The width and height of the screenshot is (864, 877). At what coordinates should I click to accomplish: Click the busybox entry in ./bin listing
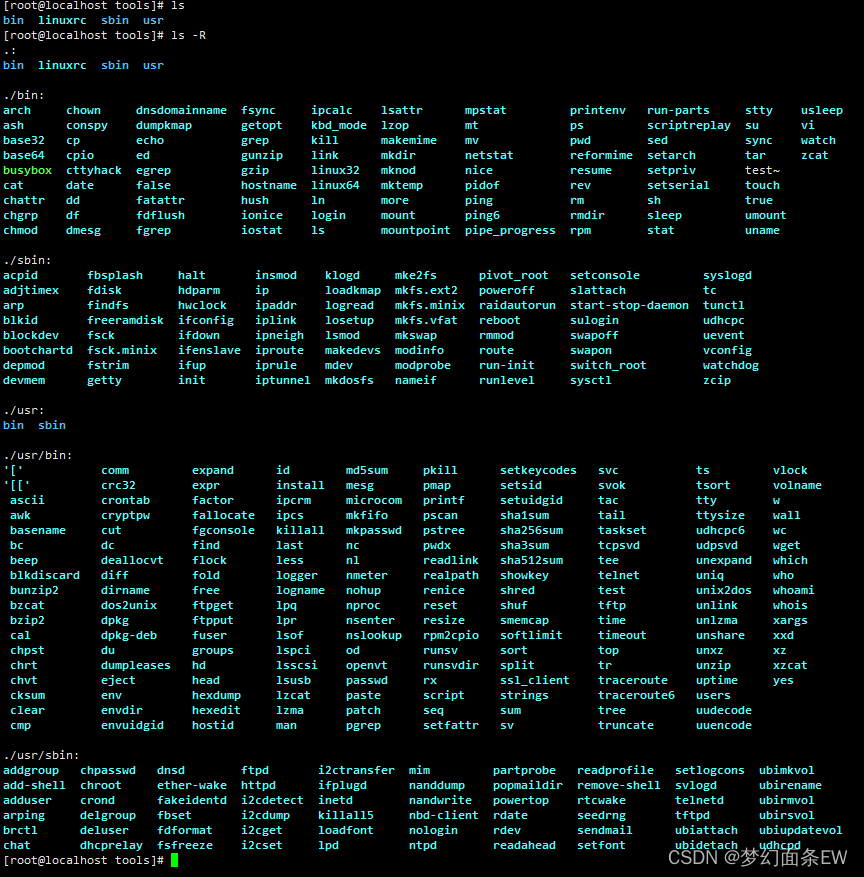[x=27, y=169]
